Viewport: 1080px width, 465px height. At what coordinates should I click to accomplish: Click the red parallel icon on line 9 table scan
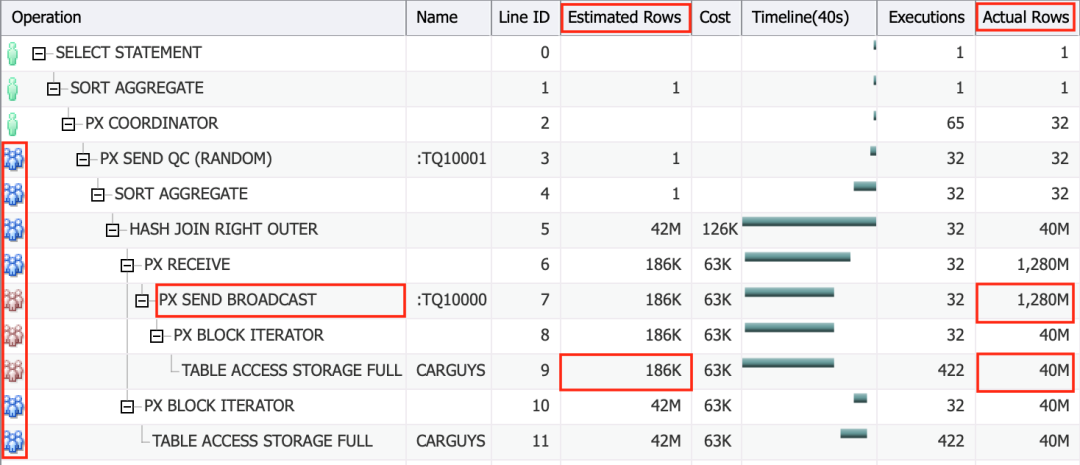[x=14, y=371]
